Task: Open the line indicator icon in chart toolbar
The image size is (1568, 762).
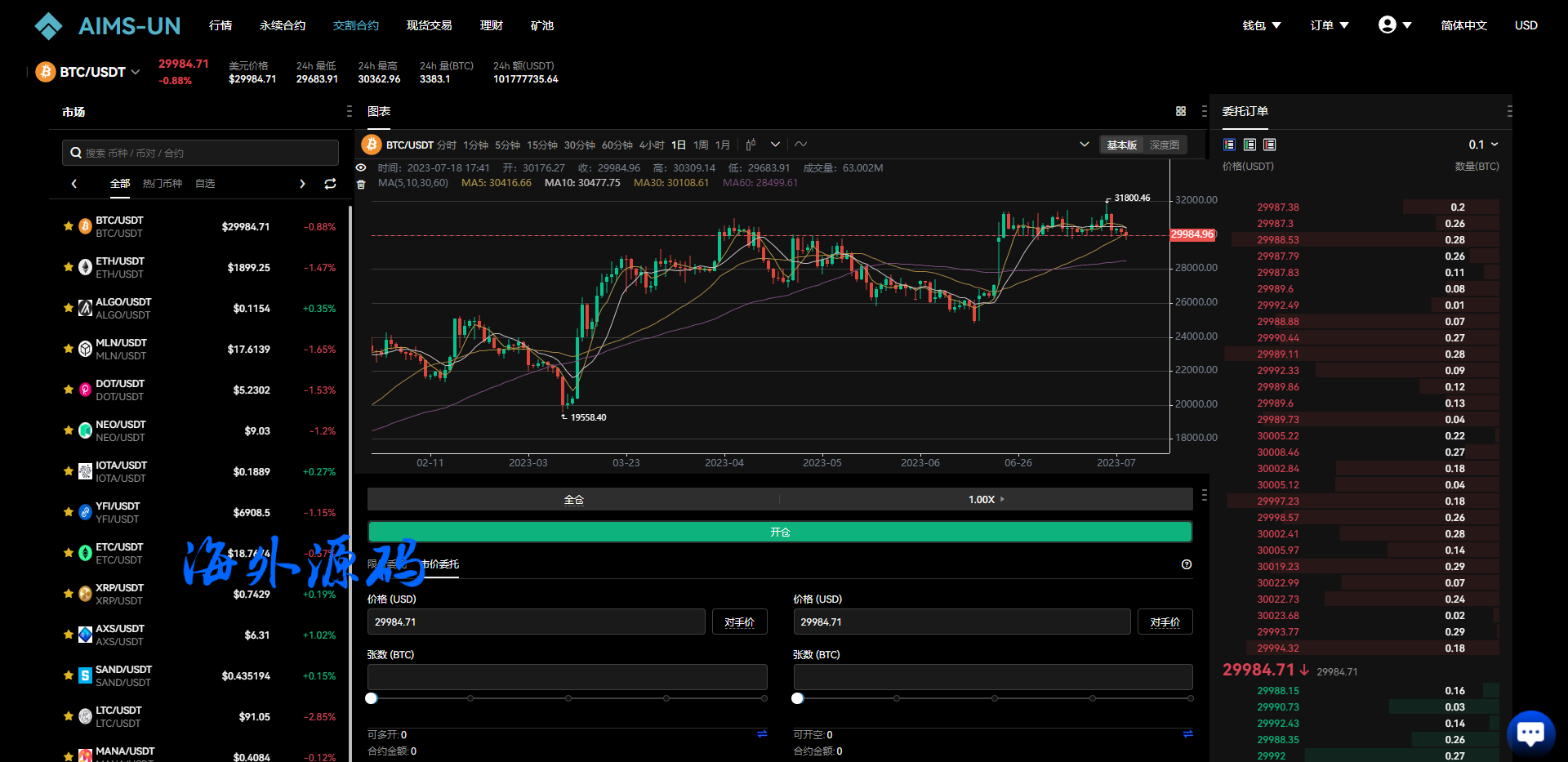Action: [x=801, y=145]
